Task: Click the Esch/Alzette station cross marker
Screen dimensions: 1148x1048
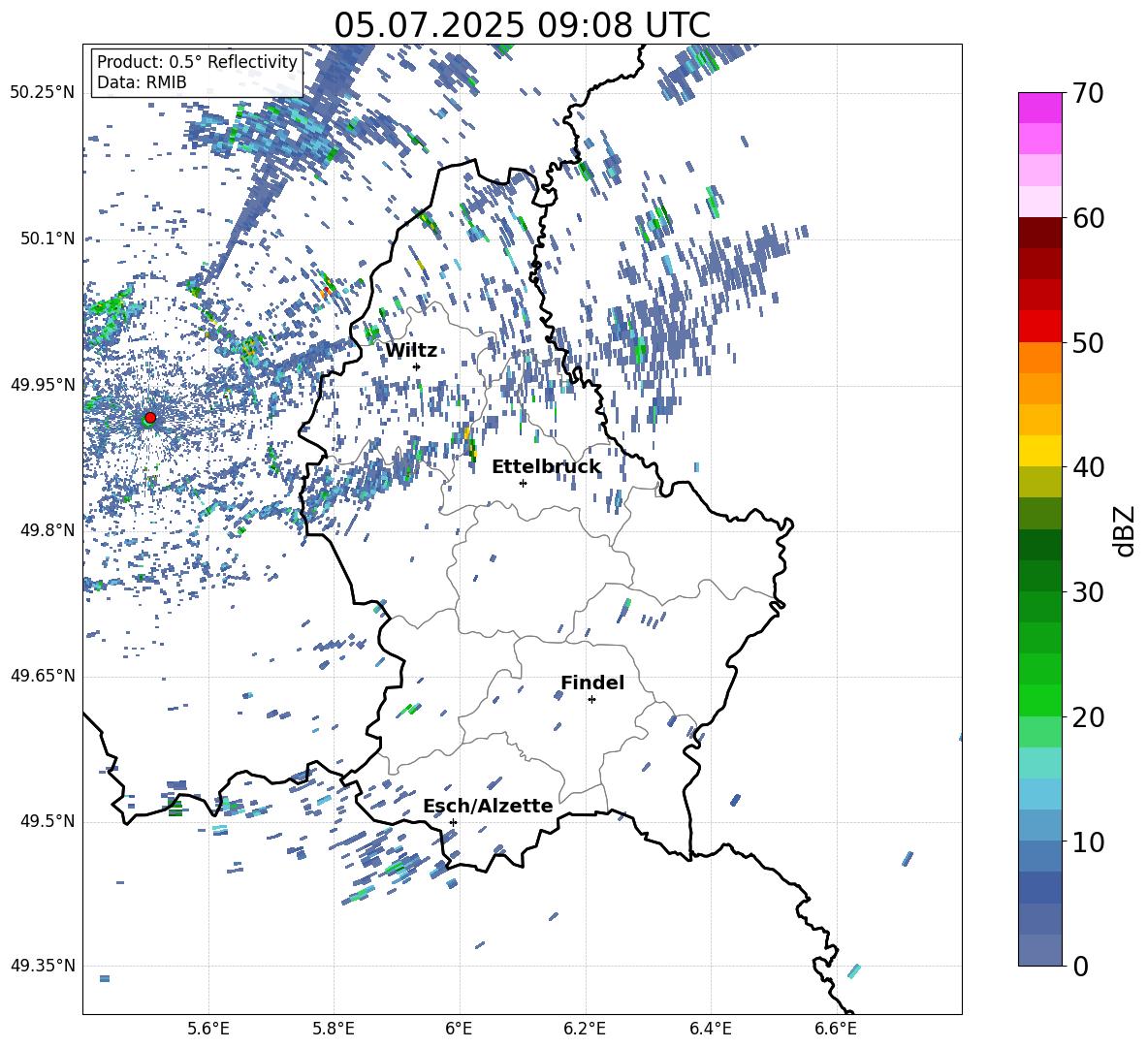Action: (453, 822)
